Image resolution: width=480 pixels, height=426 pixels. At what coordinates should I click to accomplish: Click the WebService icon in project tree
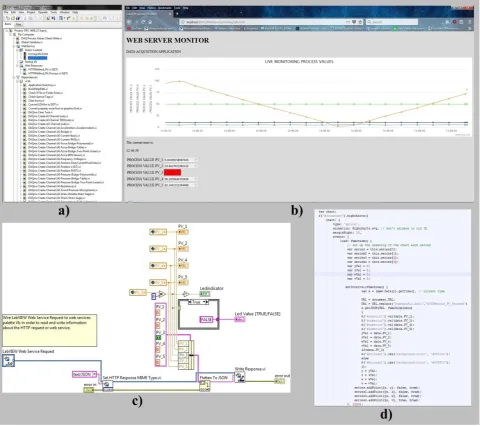18,46
